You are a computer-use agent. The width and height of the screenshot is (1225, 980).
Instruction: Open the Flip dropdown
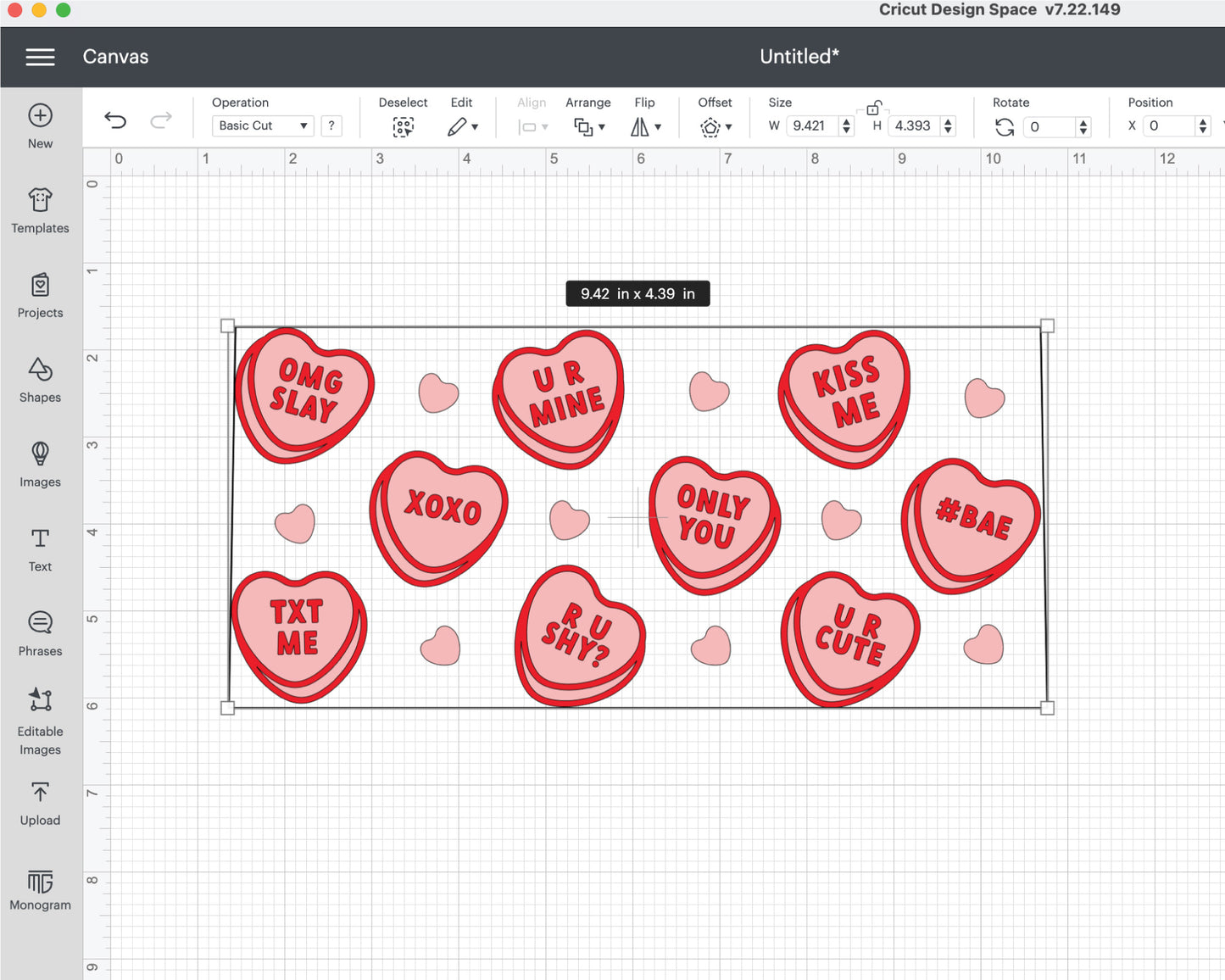click(x=645, y=126)
